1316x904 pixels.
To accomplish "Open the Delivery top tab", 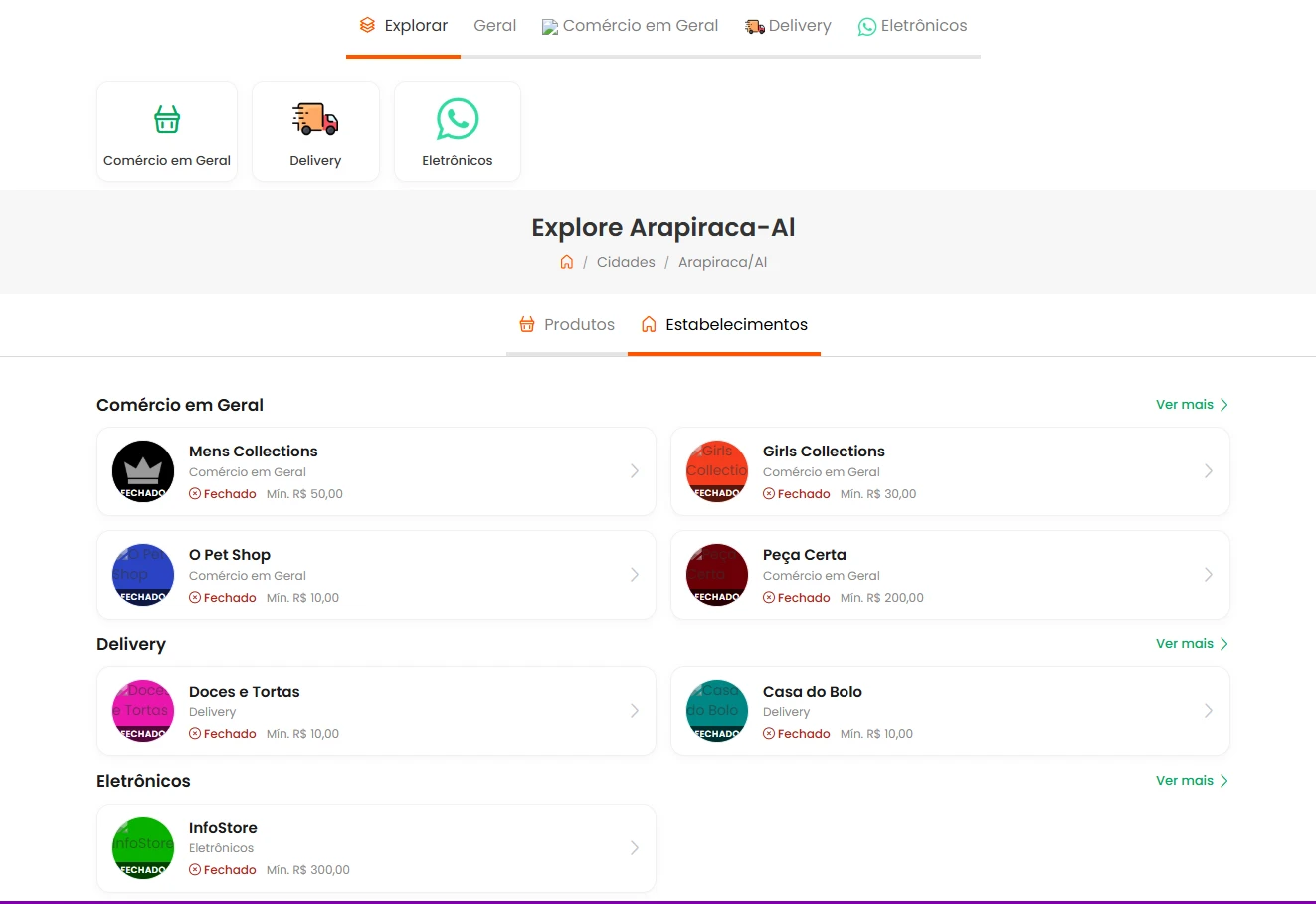I will [x=788, y=27].
